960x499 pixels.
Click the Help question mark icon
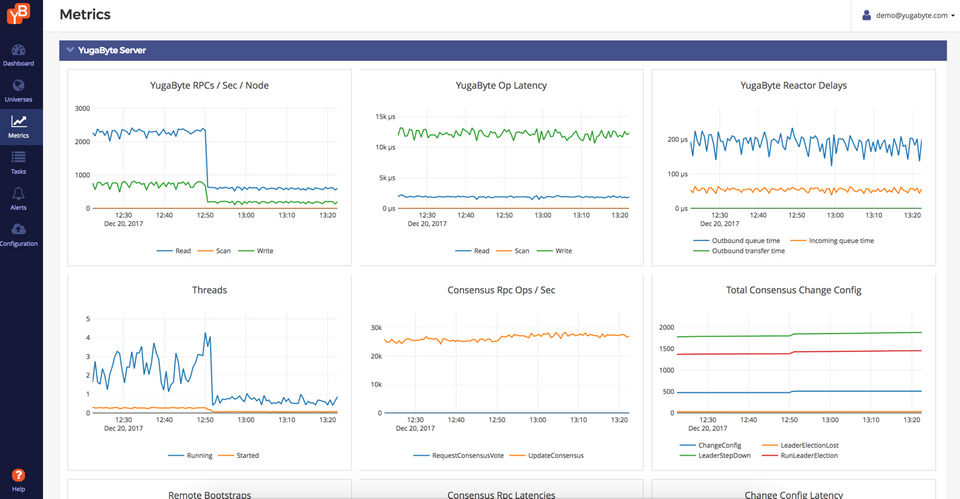coord(18,475)
